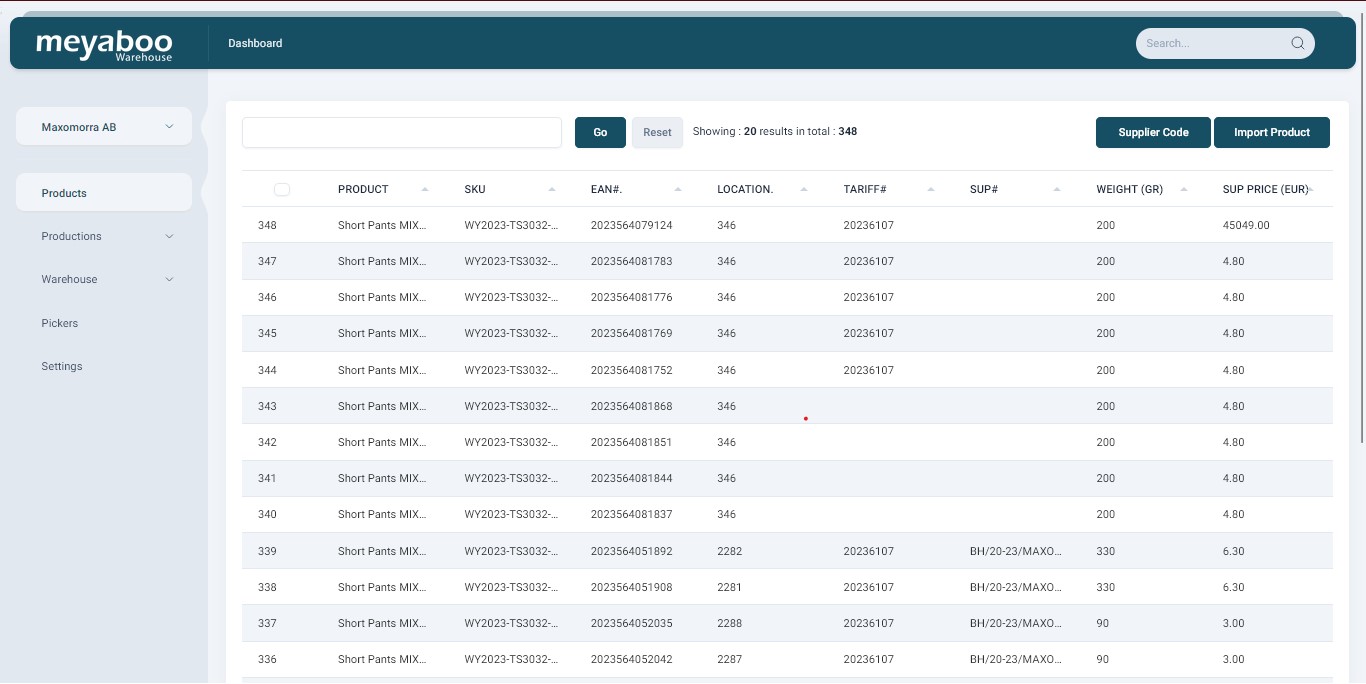The width and height of the screenshot is (1366, 684).
Task: Click the Import Product button
Action: click(1271, 132)
